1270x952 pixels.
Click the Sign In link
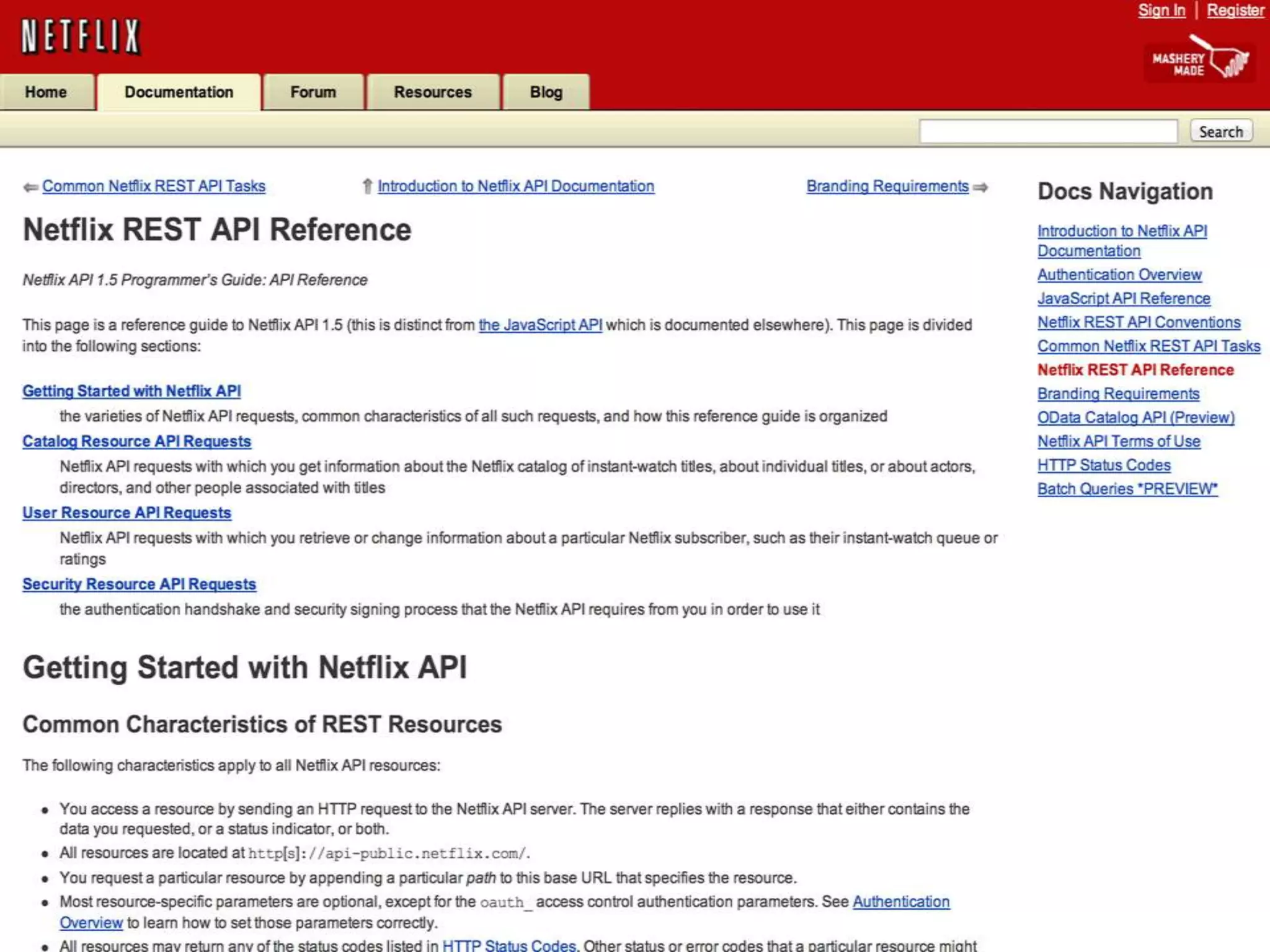tap(1161, 11)
